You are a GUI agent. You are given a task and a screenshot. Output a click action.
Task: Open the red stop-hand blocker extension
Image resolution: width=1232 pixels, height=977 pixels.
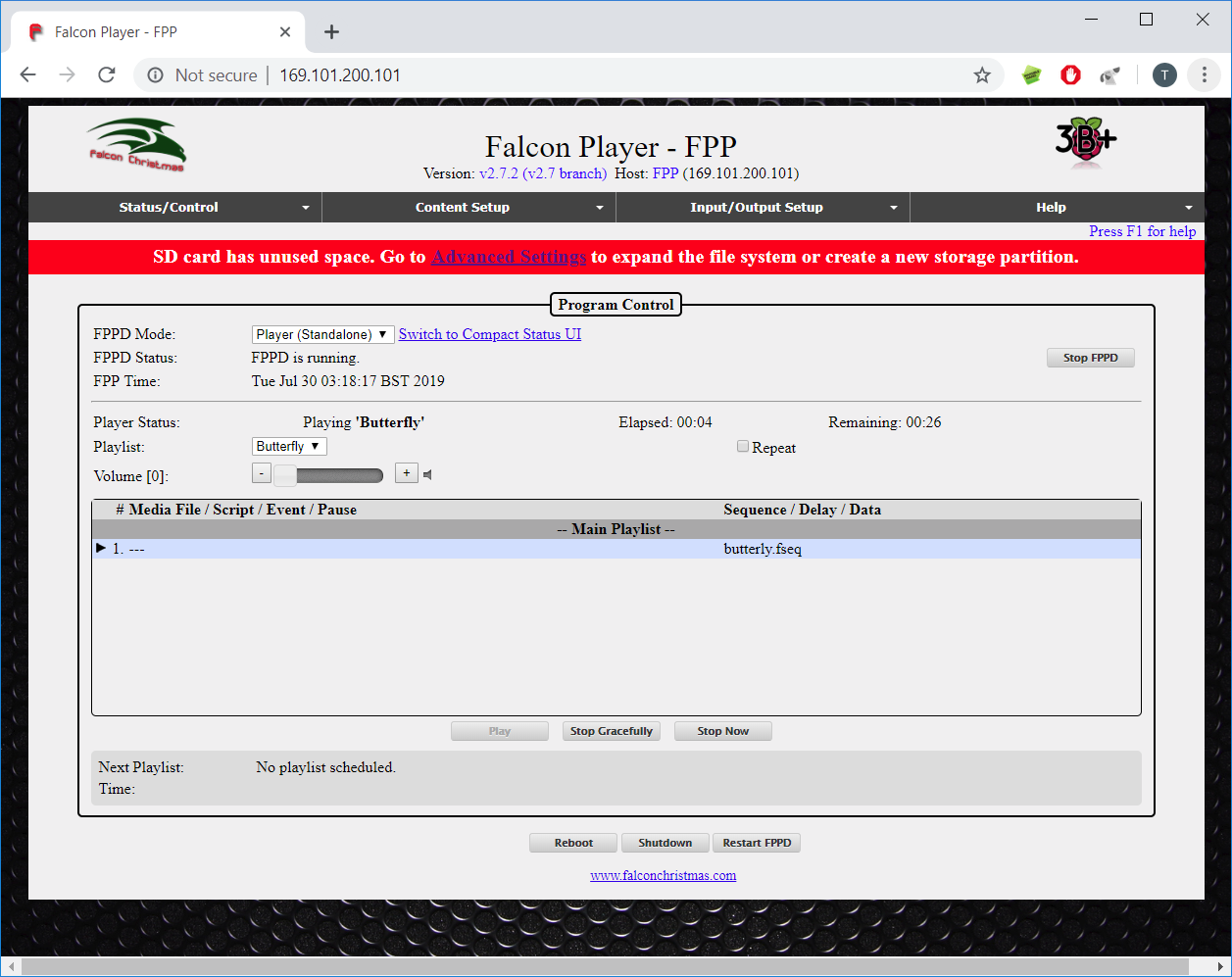(x=1070, y=74)
